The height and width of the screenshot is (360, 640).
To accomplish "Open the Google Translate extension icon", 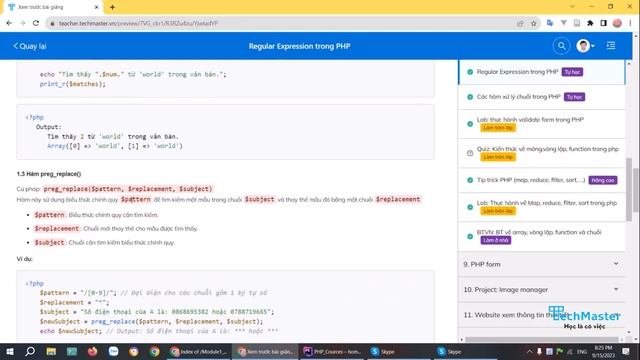I will 550,23.
